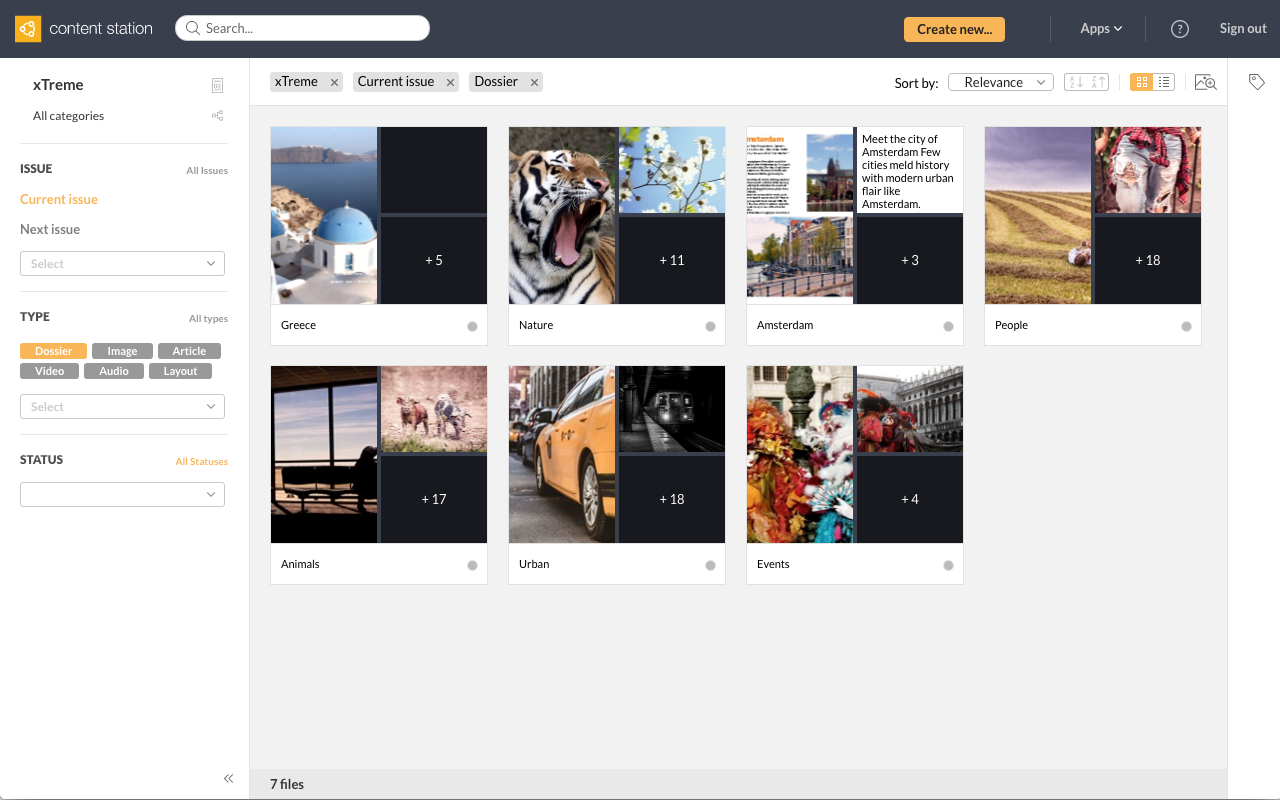Toggle the Dossier type filter
Image resolution: width=1280 pixels, height=800 pixels.
[53, 350]
